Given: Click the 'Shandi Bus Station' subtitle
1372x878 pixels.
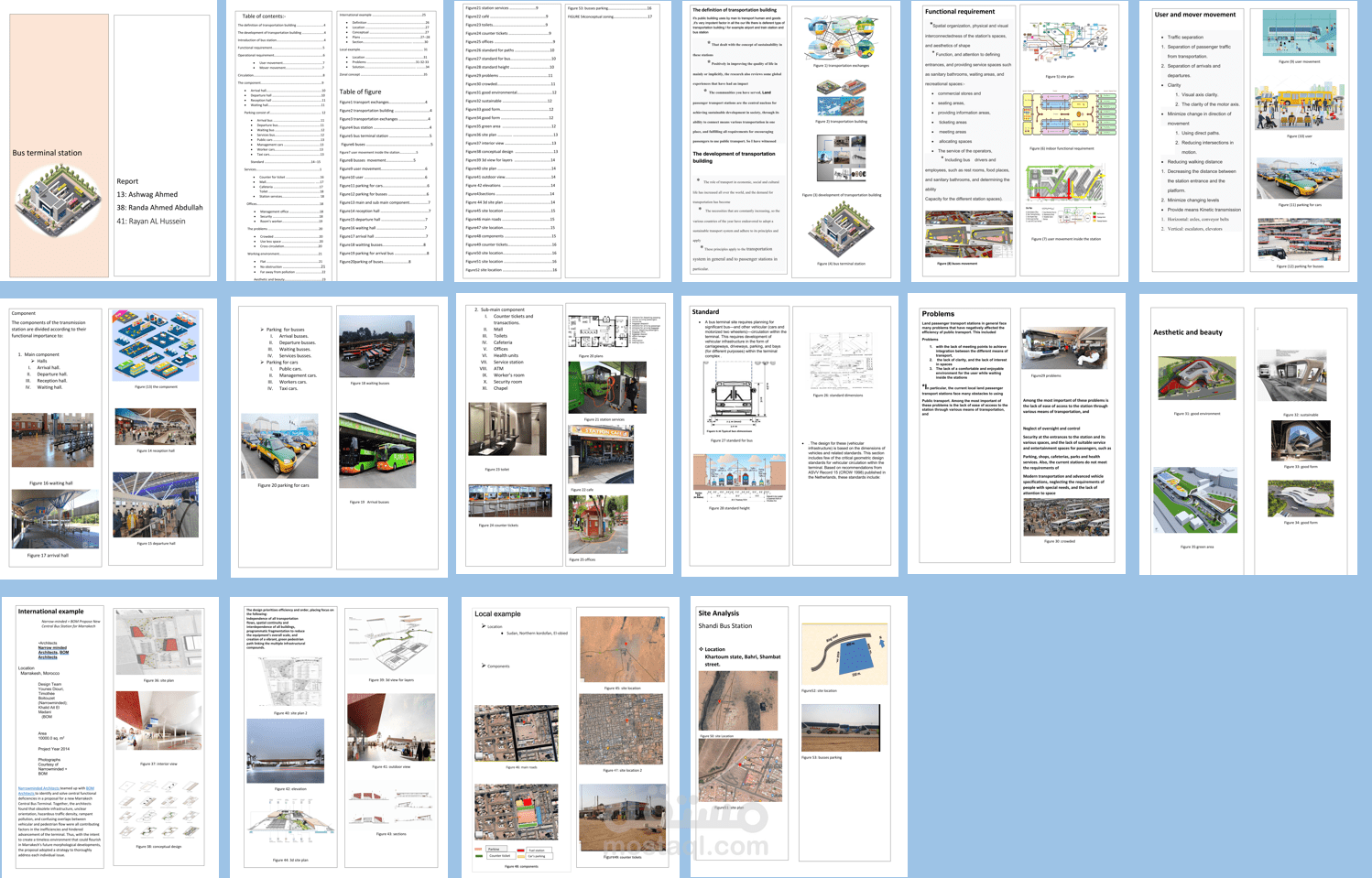Looking at the screenshot, I should 724,626.
